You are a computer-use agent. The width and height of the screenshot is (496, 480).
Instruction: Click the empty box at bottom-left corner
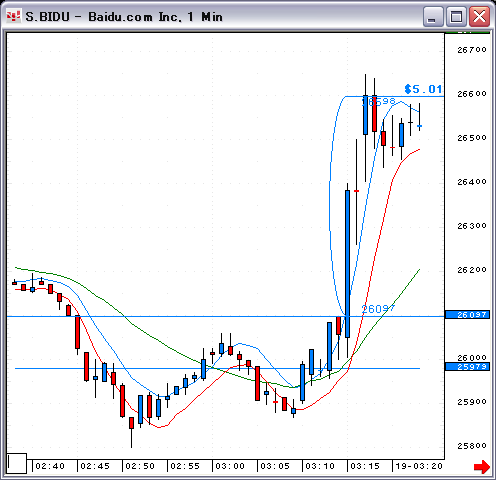coord(17,463)
